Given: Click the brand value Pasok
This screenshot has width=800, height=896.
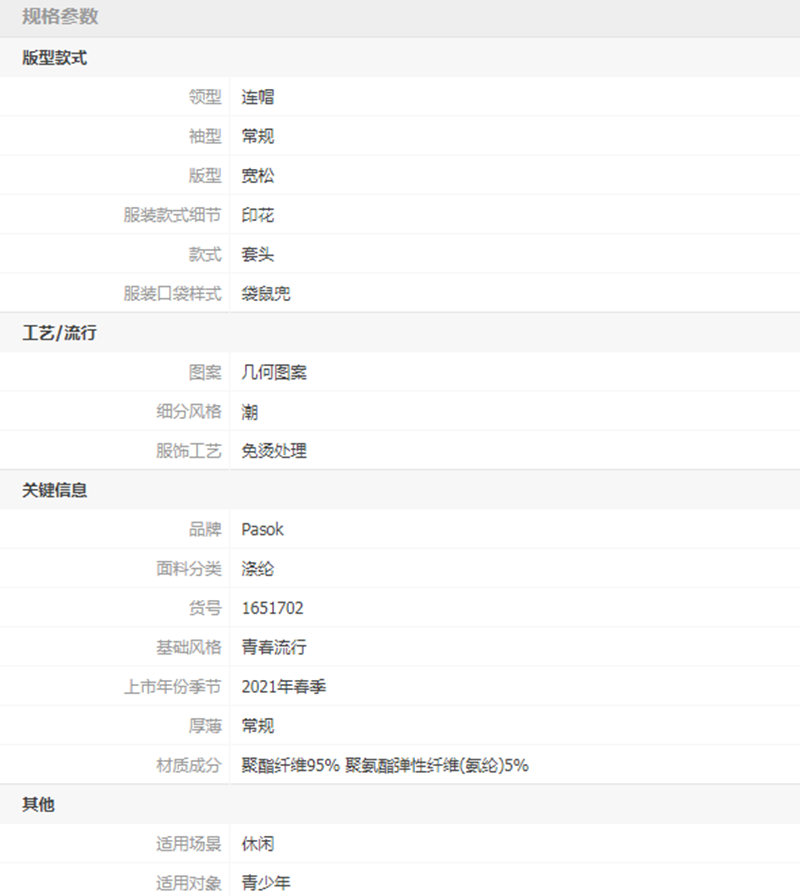Looking at the screenshot, I should (263, 529).
